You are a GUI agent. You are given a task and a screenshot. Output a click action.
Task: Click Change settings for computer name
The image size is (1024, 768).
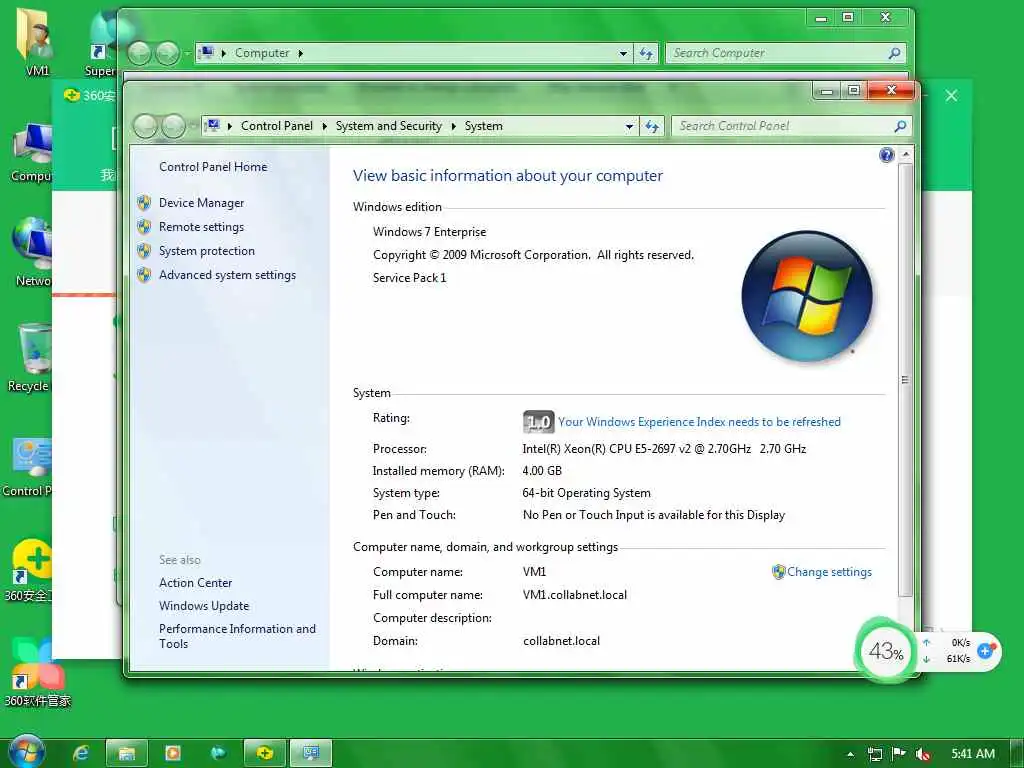tap(829, 572)
